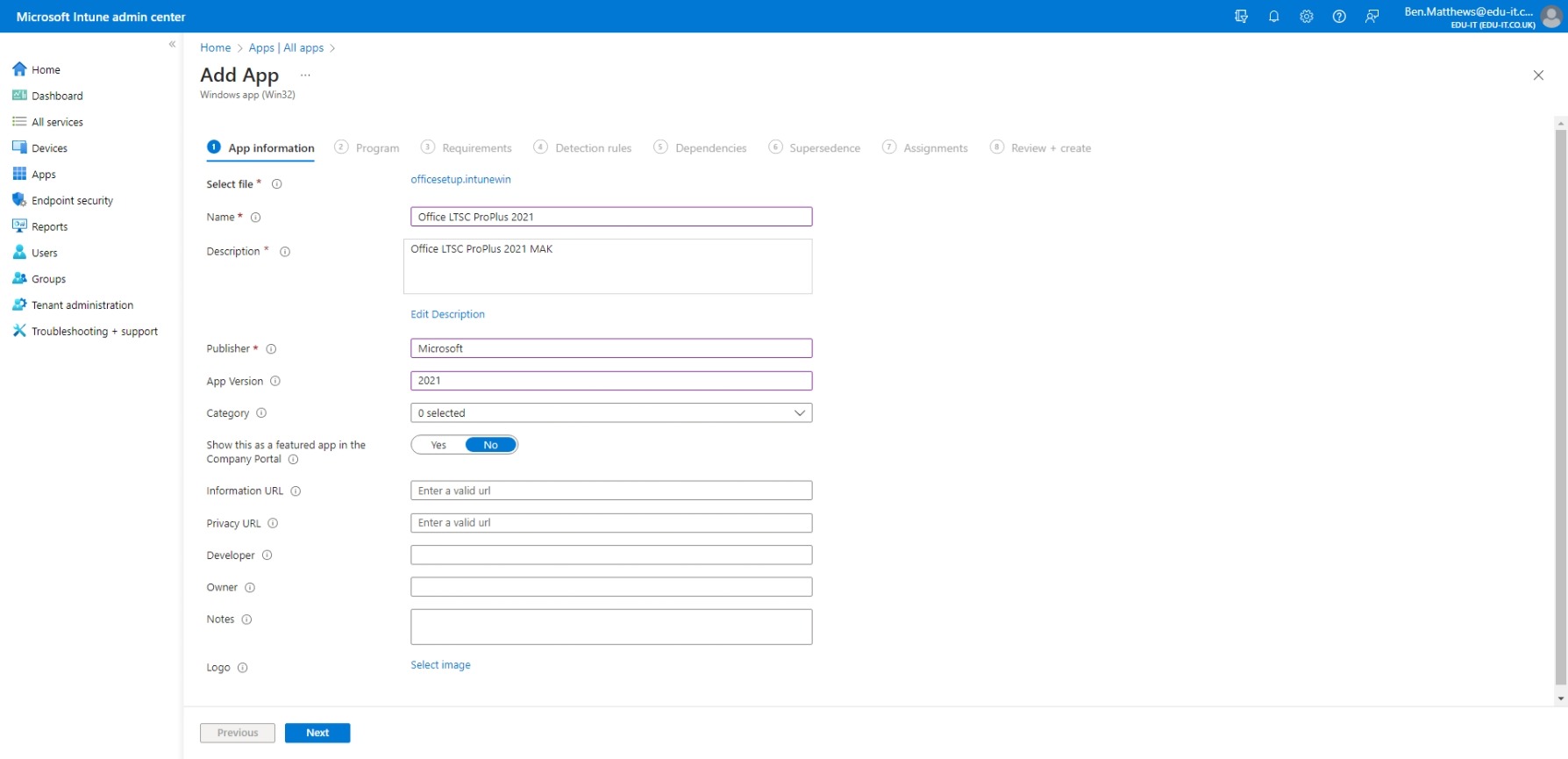Show info tooltip for featured app

(294, 460)
